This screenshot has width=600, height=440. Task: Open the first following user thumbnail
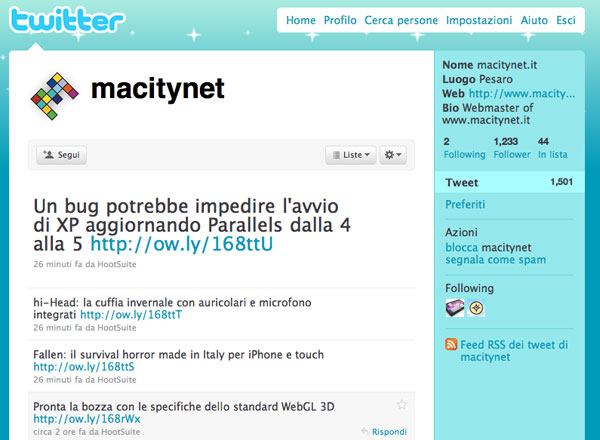point(455,308)
